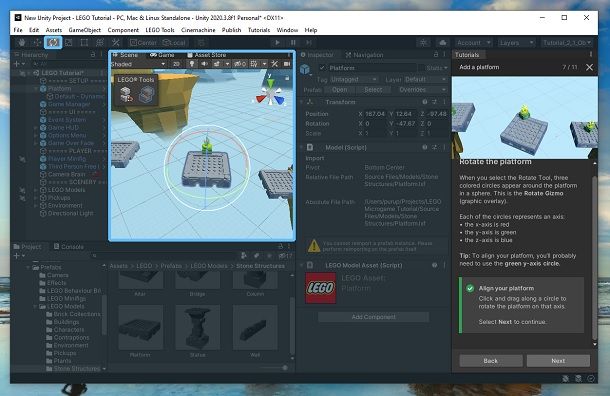The image size is (610, 396).
Task: Open scene component tools icon
Action: point(275,64)
